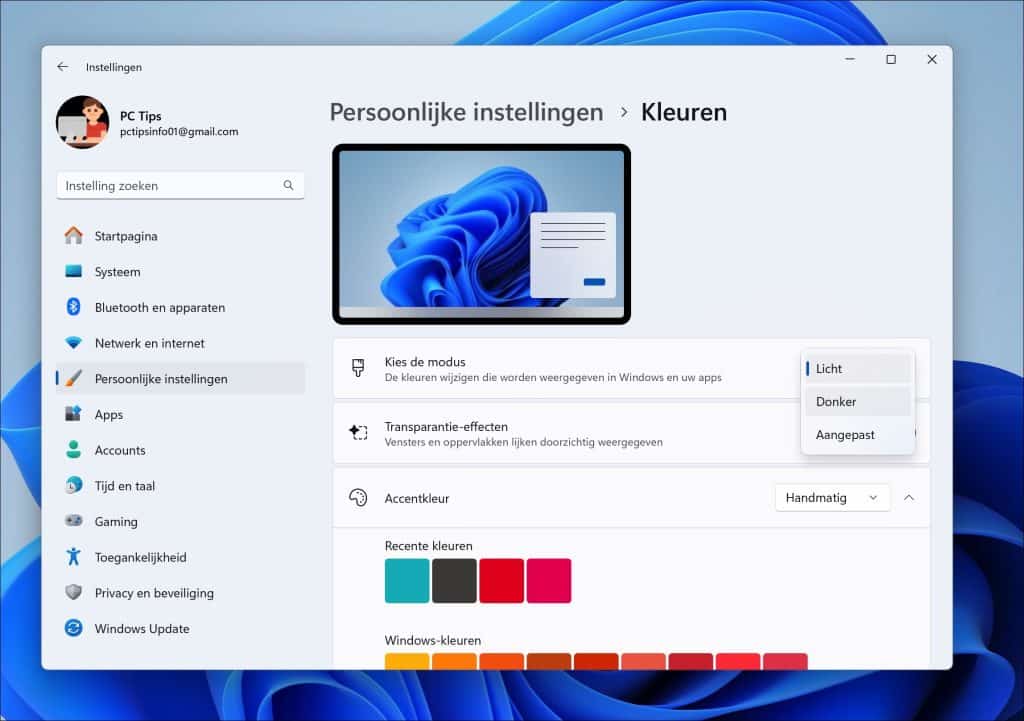Viewport: 1024px width, 721px height.
Task: Click the desktop preview thumbnail
Action: (481, 234)
